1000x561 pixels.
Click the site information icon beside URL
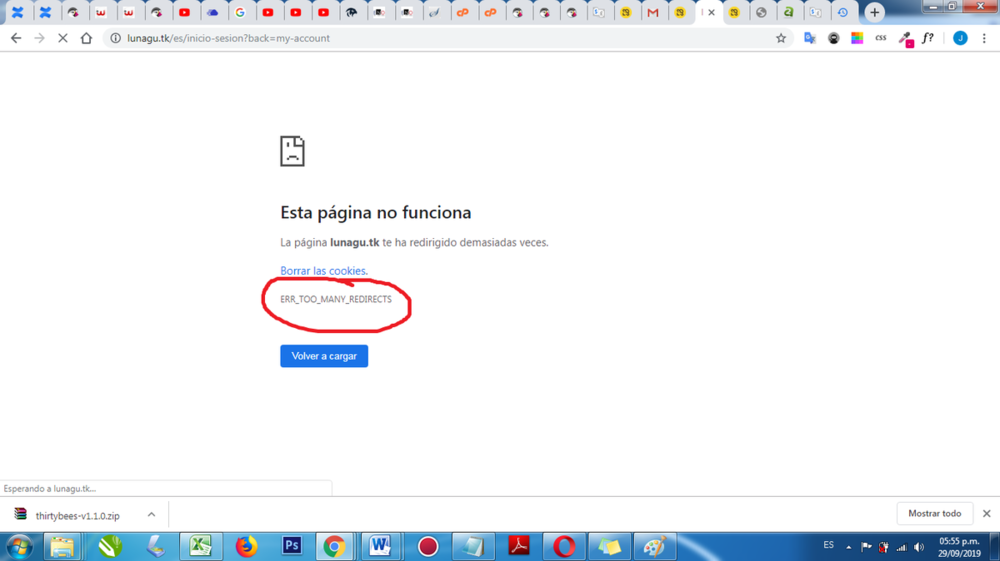click(x=115, y=38)
